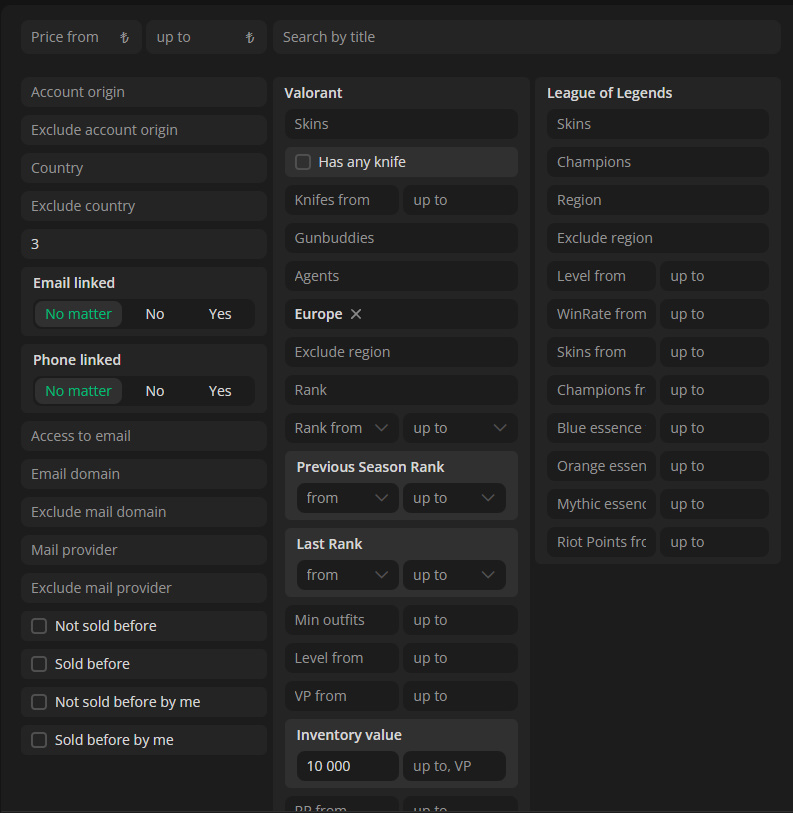Open Previous Season Rank up to dropdown
This screenshot has width=793, height=813.
click(x=454, y=498)
